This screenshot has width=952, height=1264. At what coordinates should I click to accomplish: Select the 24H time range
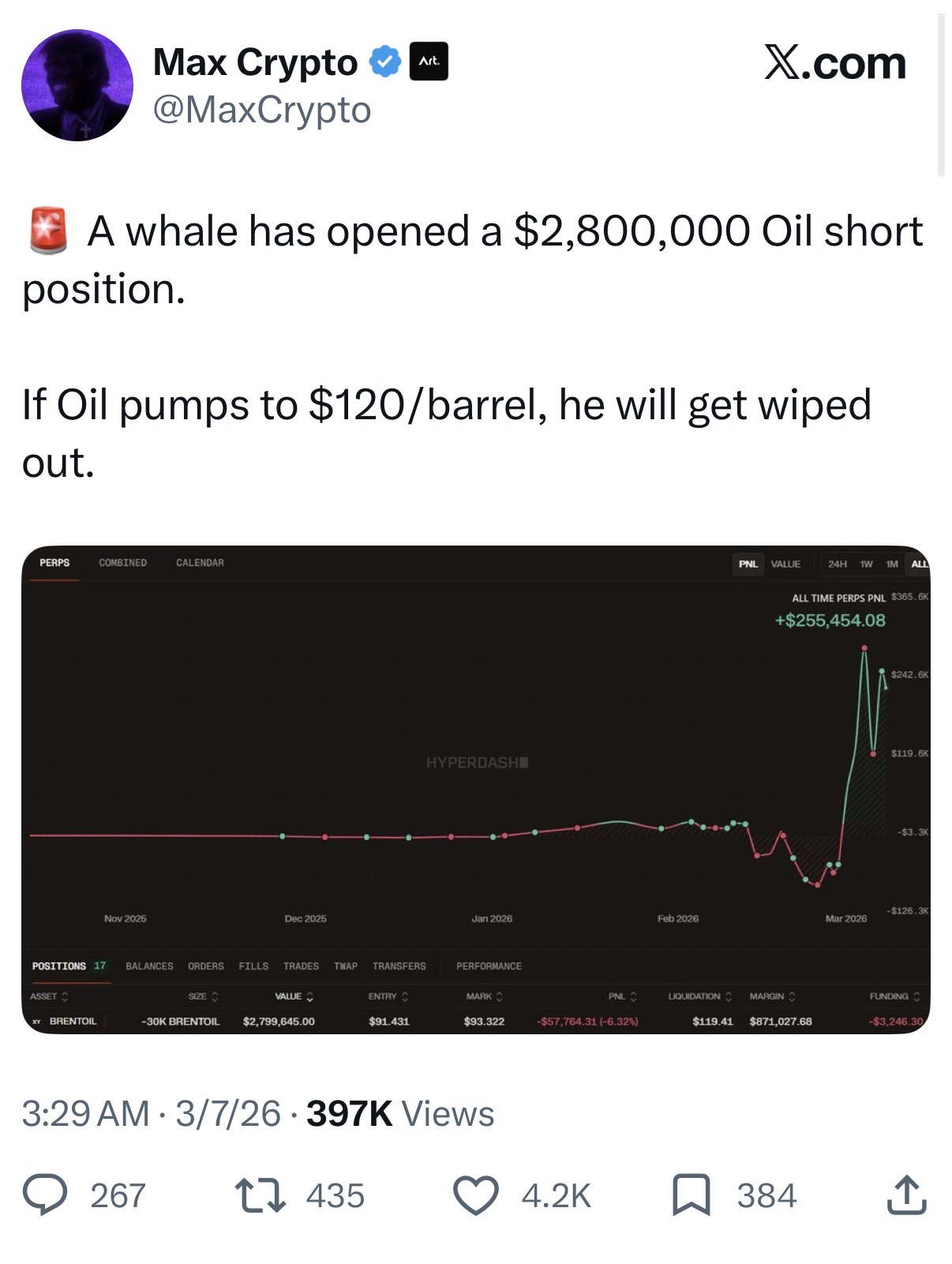837,564
